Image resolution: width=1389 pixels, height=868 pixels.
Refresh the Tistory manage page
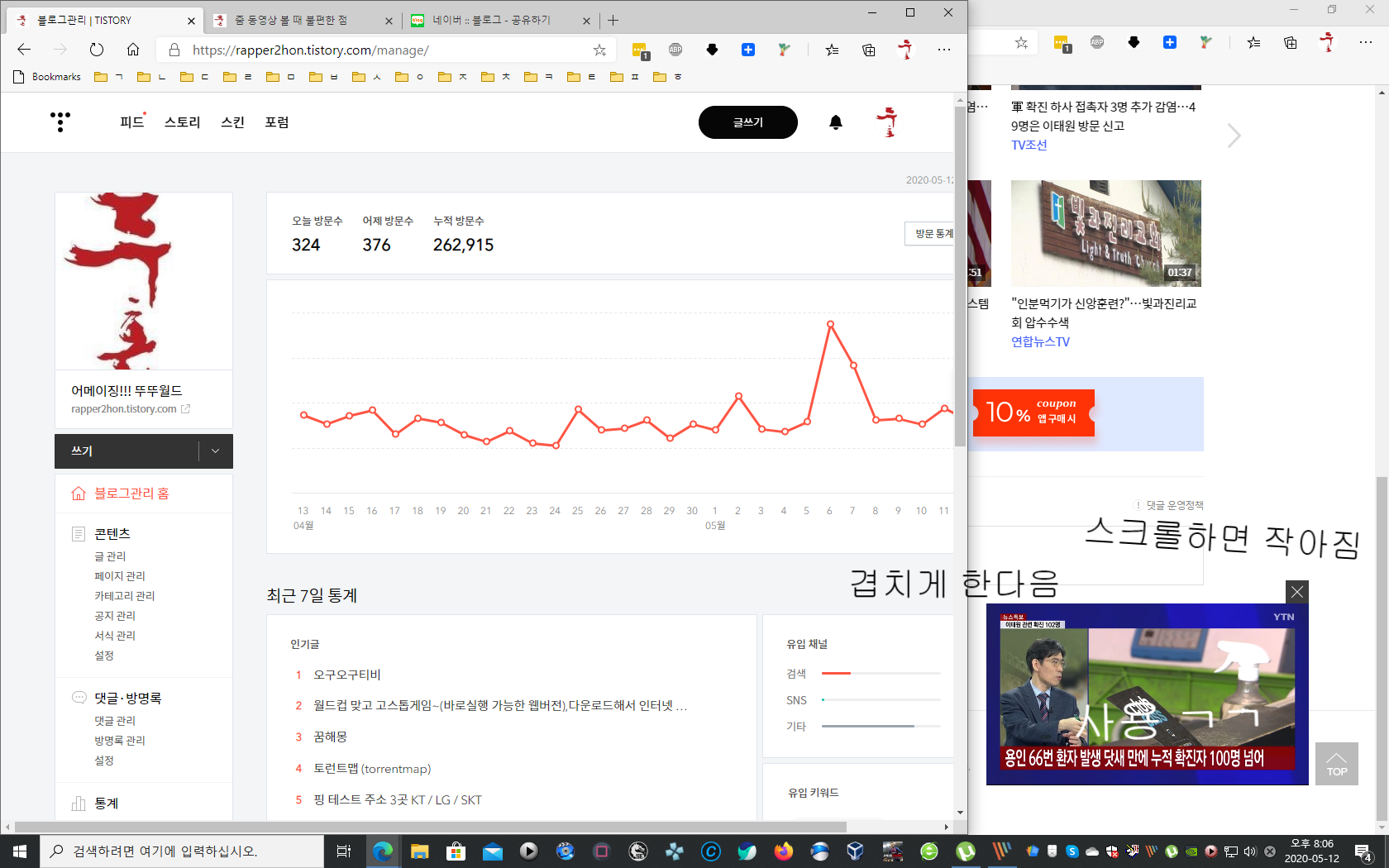(x=97, y=50)
